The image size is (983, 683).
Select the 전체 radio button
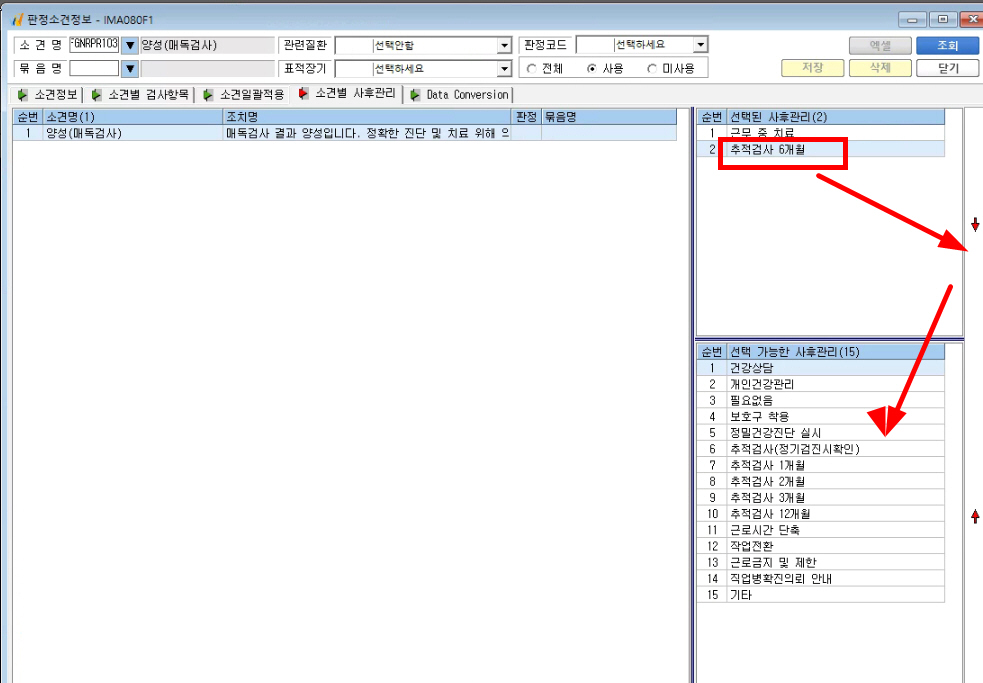(x=532, y=68)
